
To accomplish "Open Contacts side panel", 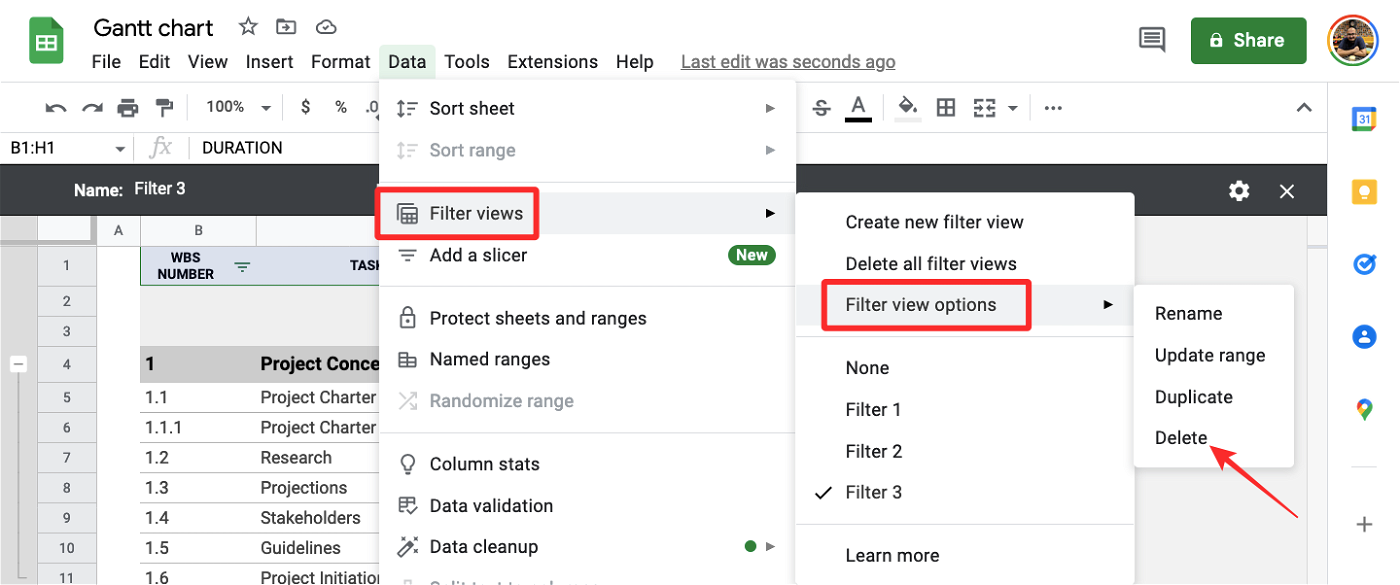I will click(1364, 337).
